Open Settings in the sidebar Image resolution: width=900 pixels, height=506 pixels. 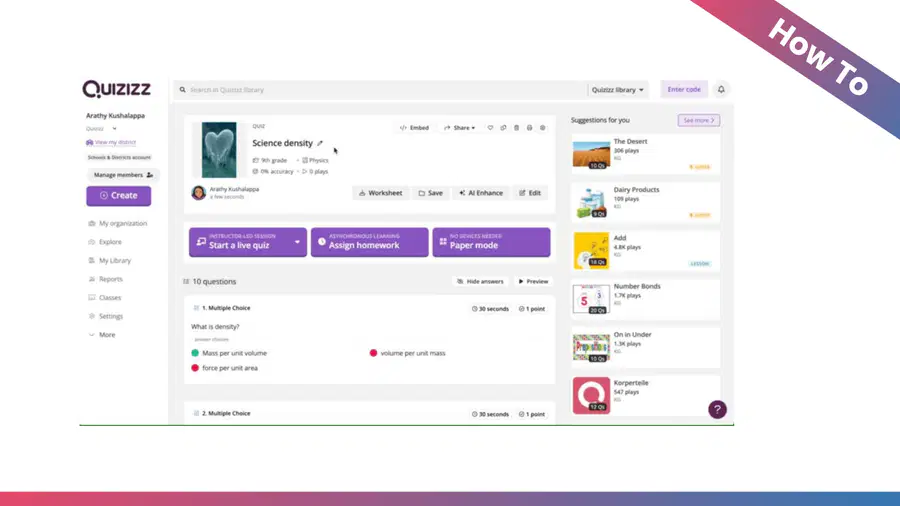coord(105,316)
